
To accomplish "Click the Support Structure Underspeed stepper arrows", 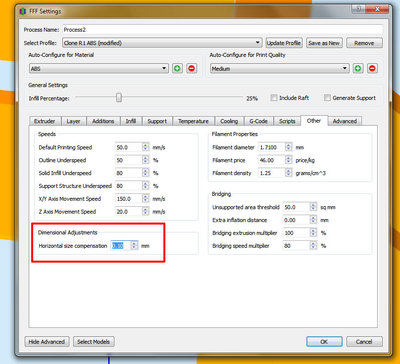I will [145, 186].
